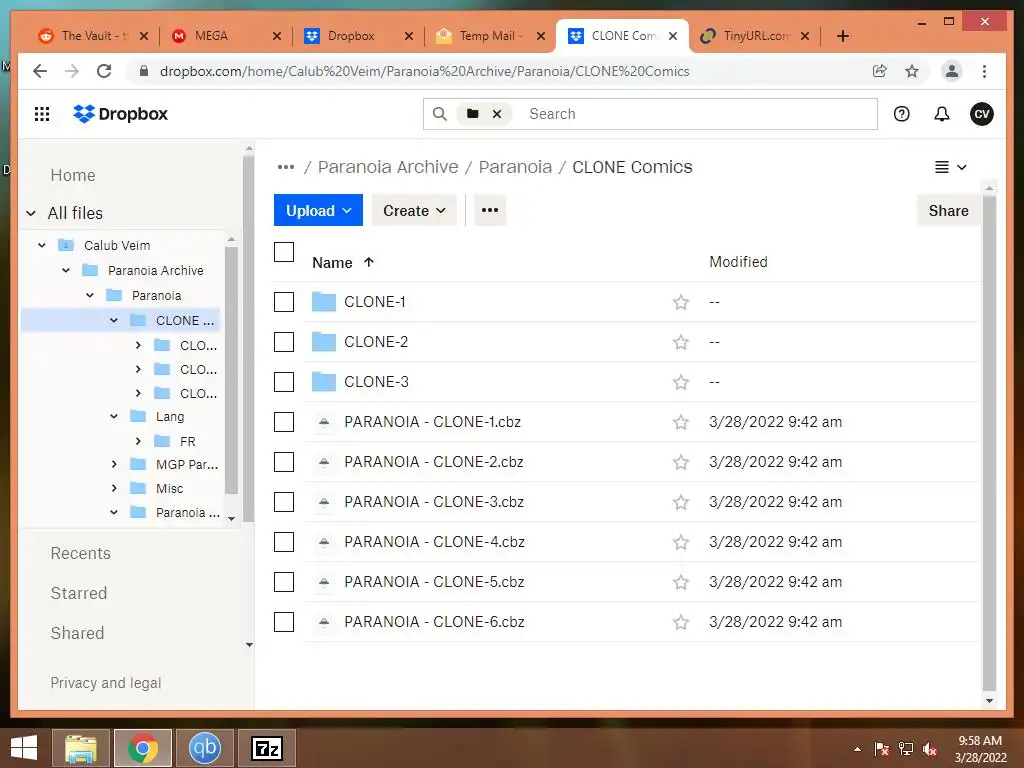Click the share page icon in address bar
This screenshot has width=1024, height=768.
tap(880, 71)
